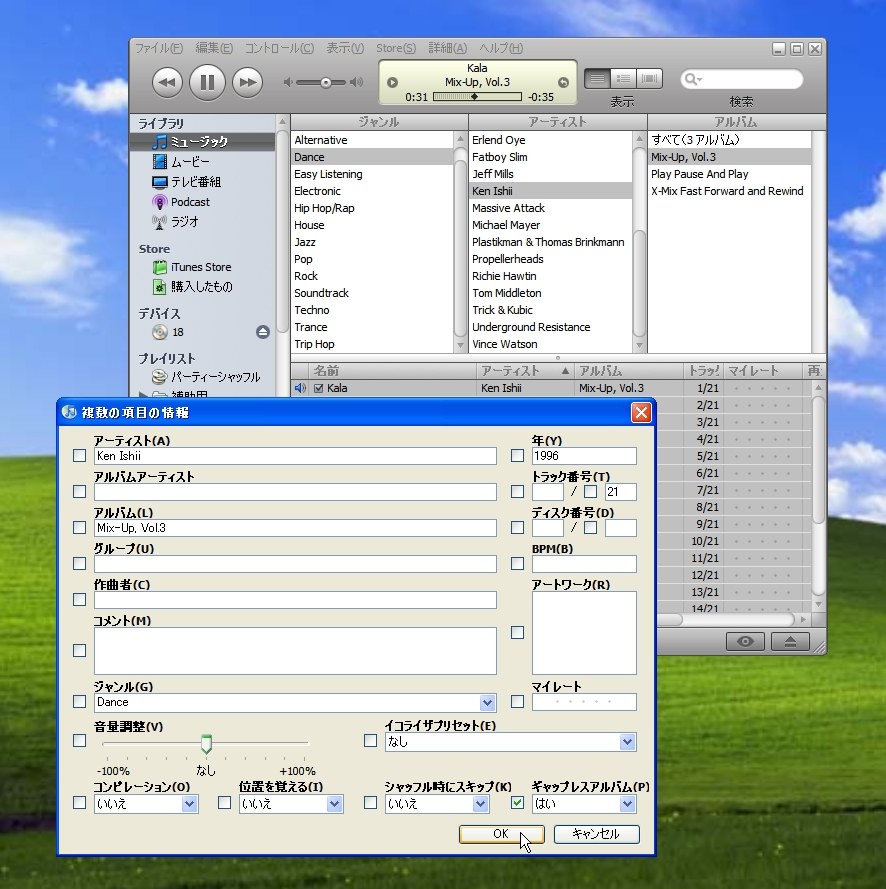Click the search magnifier icon
The height and width of the screenshot is (889, 886).
point(689,79)
